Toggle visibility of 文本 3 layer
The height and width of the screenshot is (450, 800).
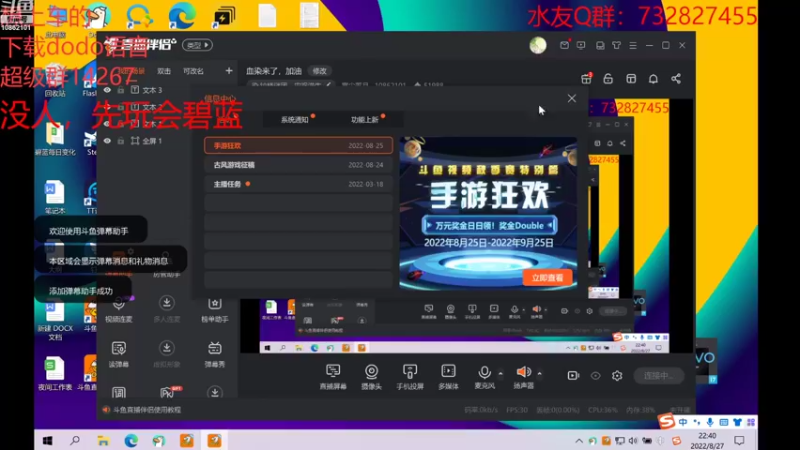[107, 90]
